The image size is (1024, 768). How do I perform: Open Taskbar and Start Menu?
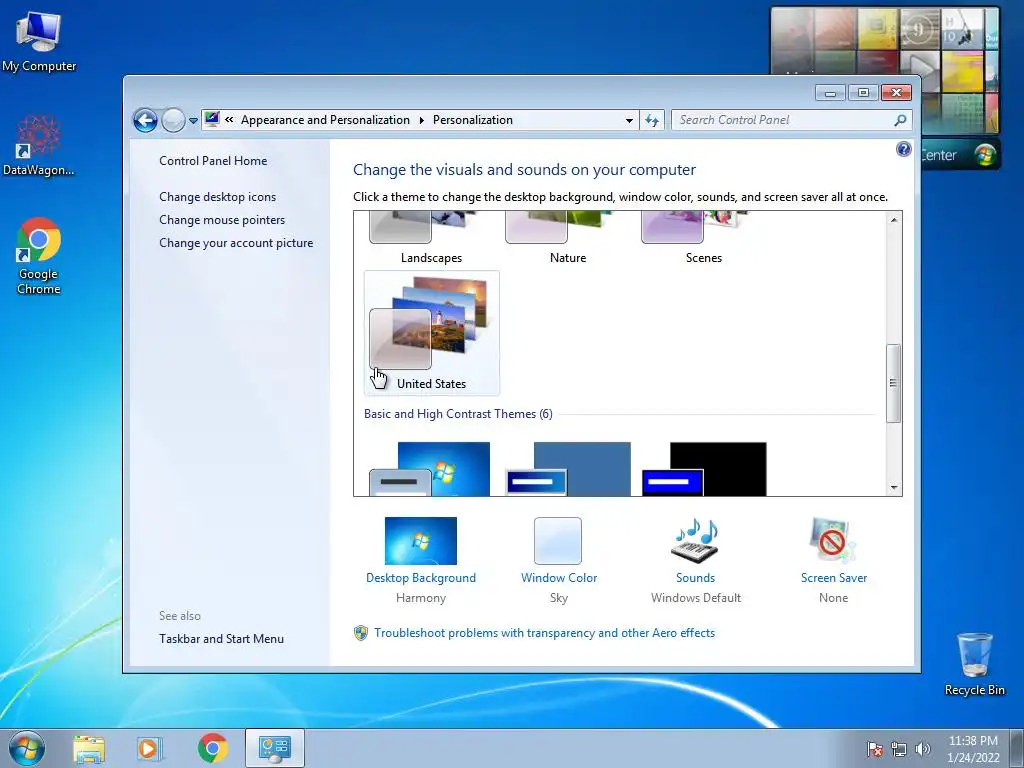pos(221,639)
